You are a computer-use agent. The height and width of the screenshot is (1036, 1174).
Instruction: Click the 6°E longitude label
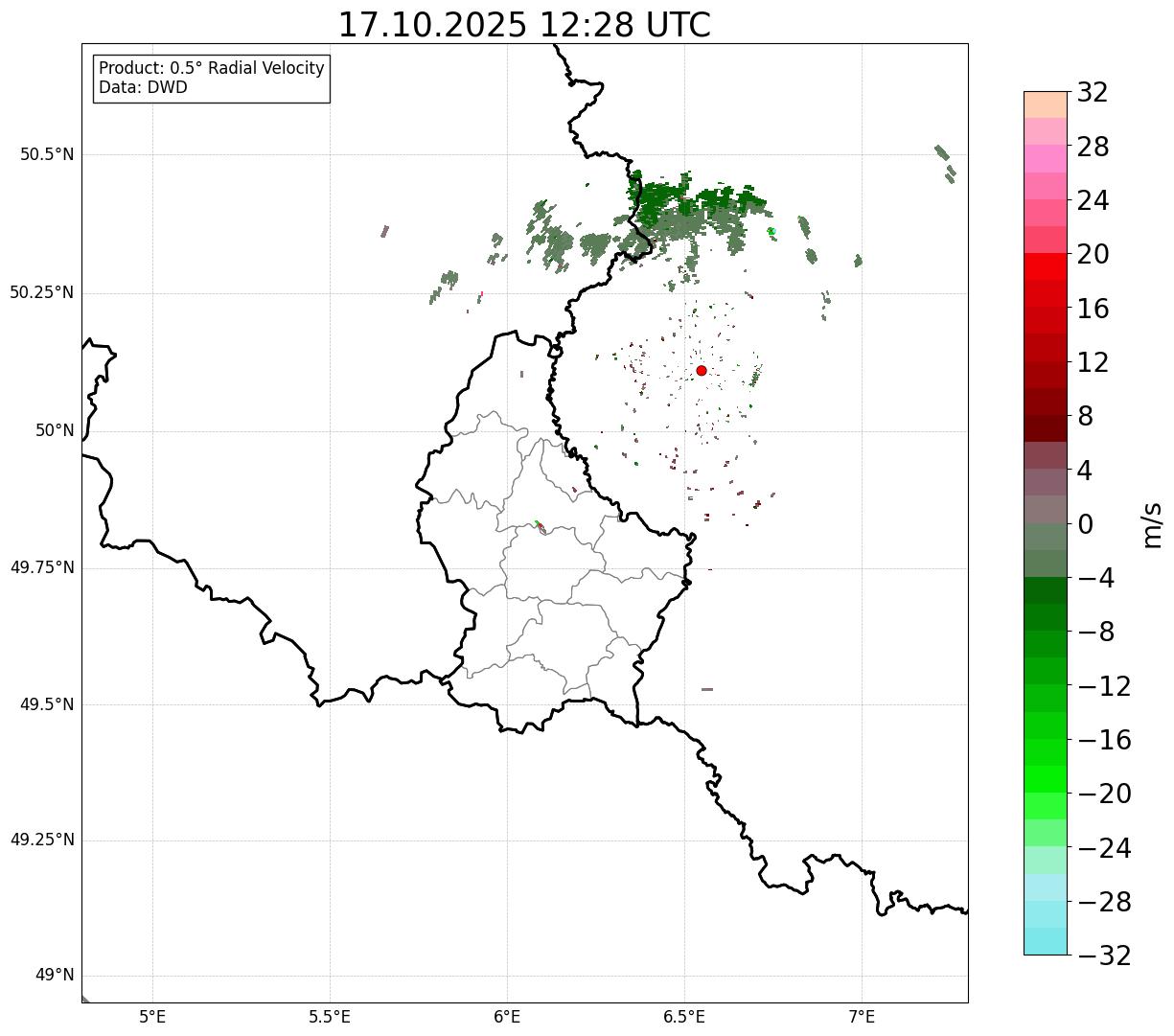(x=507, y=1017)
